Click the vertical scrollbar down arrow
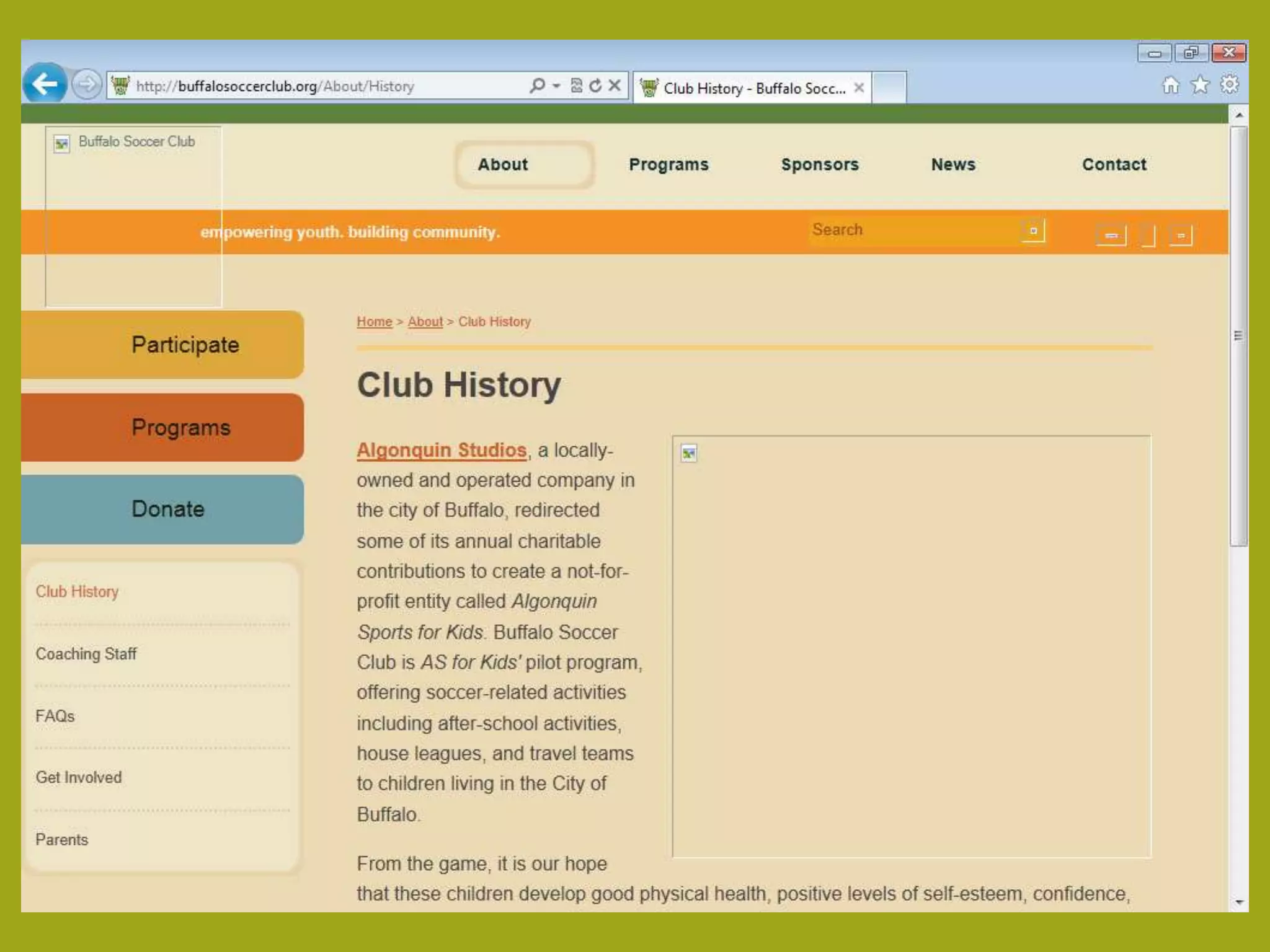This screenshot has width=1270, height=952. click(x=1238, y=902)
